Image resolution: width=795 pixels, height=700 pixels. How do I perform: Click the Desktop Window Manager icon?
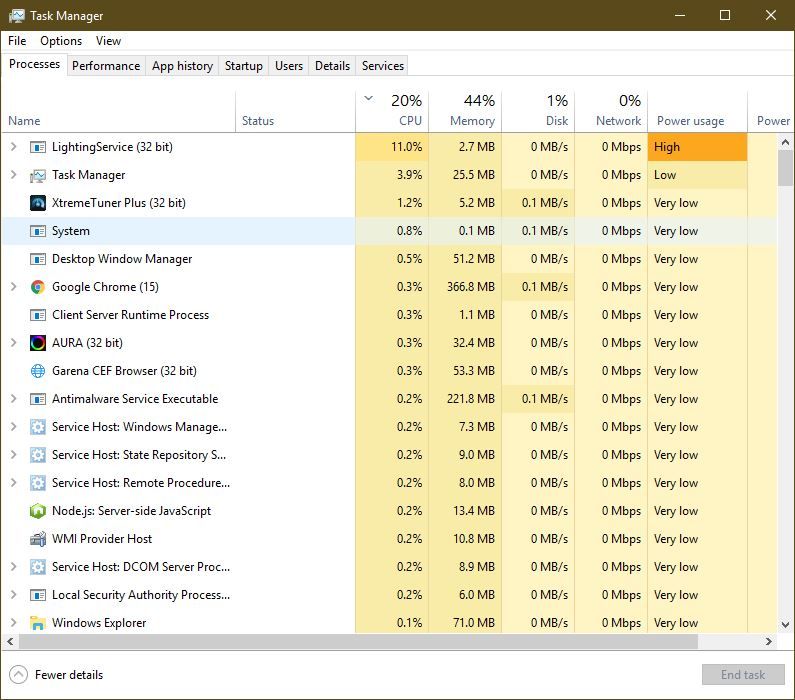click(38, 259)
